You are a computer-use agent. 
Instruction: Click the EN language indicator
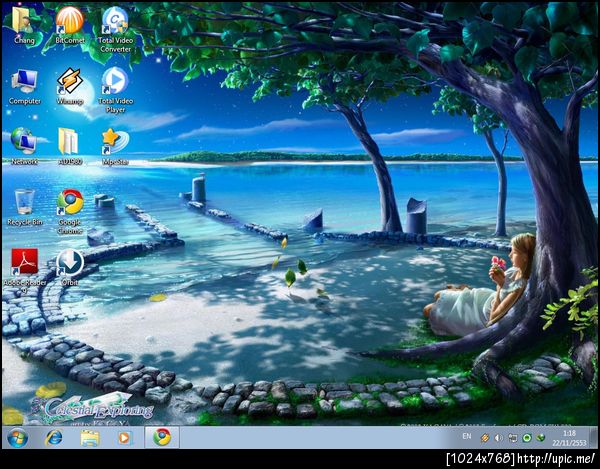point(466,436)
